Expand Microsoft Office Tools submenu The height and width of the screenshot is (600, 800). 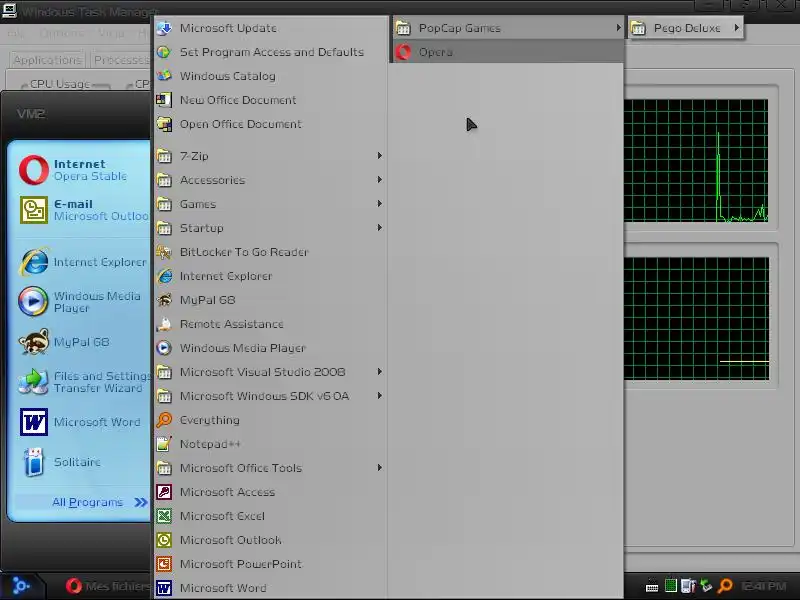(x=270, y=468)
